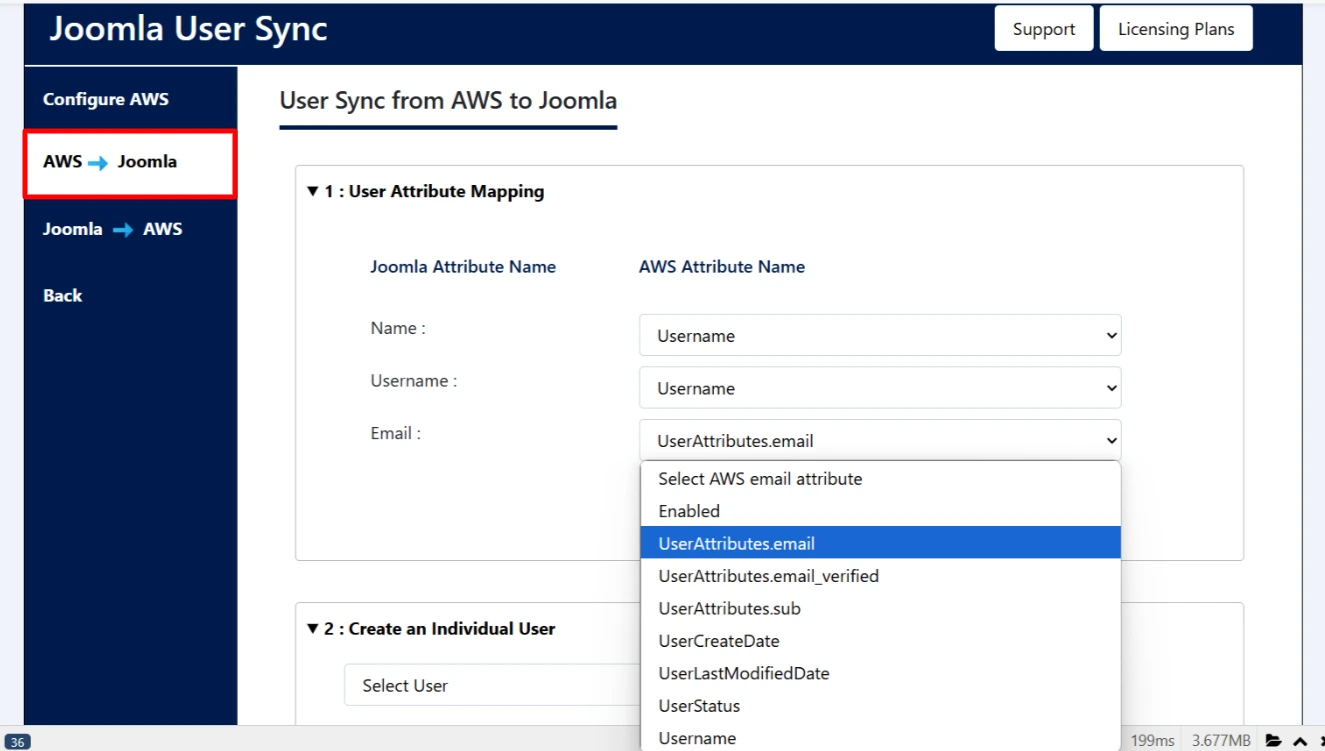The image size is (1325, 751).
Task: Click the AWS Attribute Name column header
Action: pos(722,267)
